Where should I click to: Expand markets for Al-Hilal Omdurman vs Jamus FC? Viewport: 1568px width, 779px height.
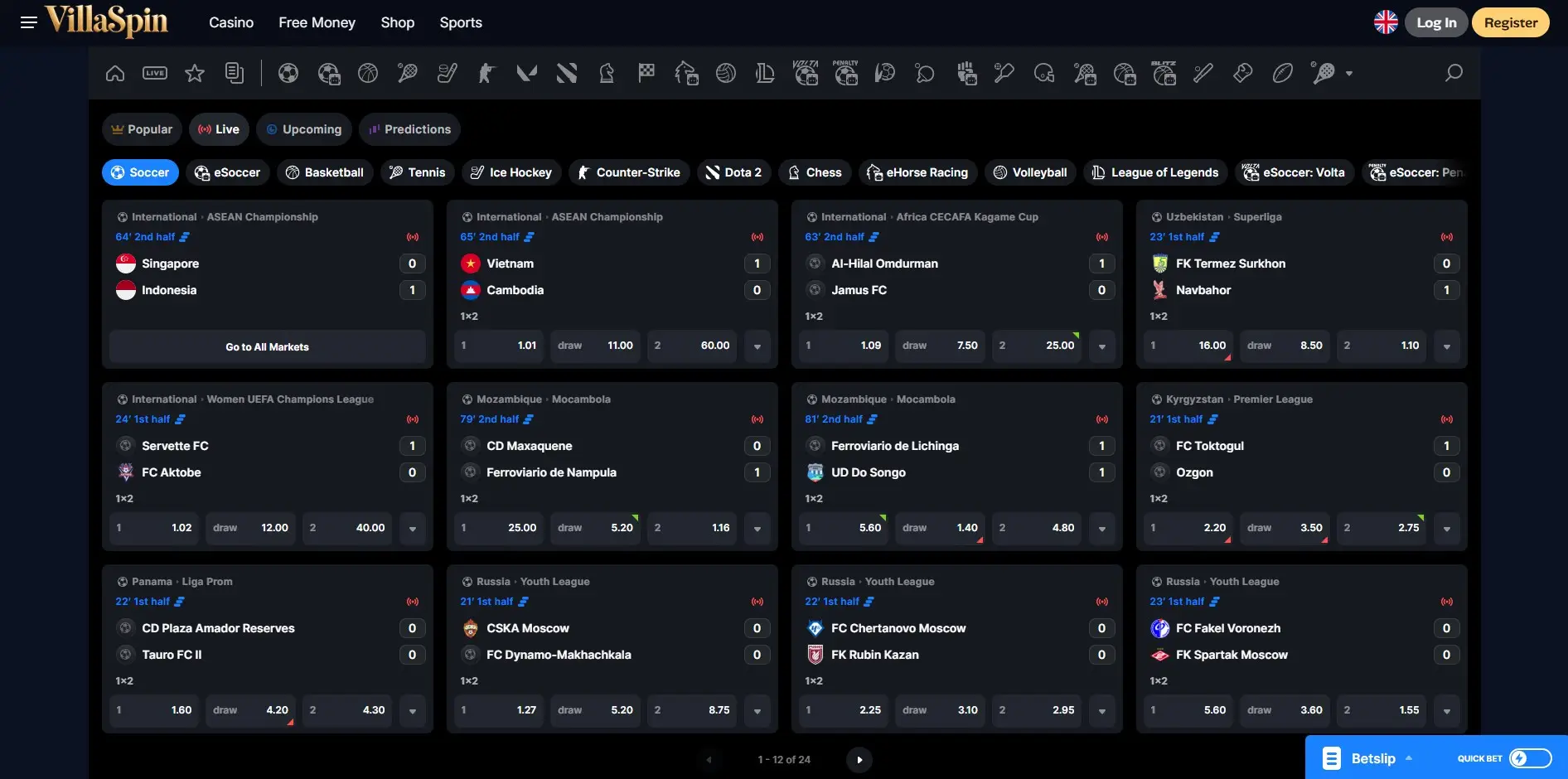coord(1102,346)
